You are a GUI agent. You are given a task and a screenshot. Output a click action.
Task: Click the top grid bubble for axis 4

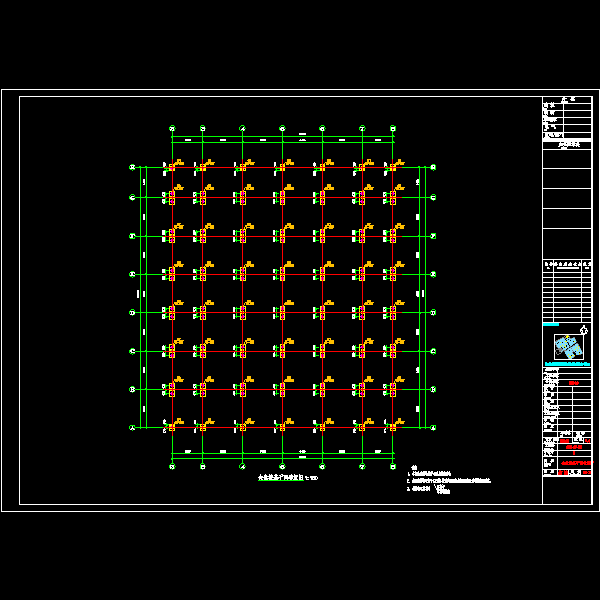coord(242,128)
